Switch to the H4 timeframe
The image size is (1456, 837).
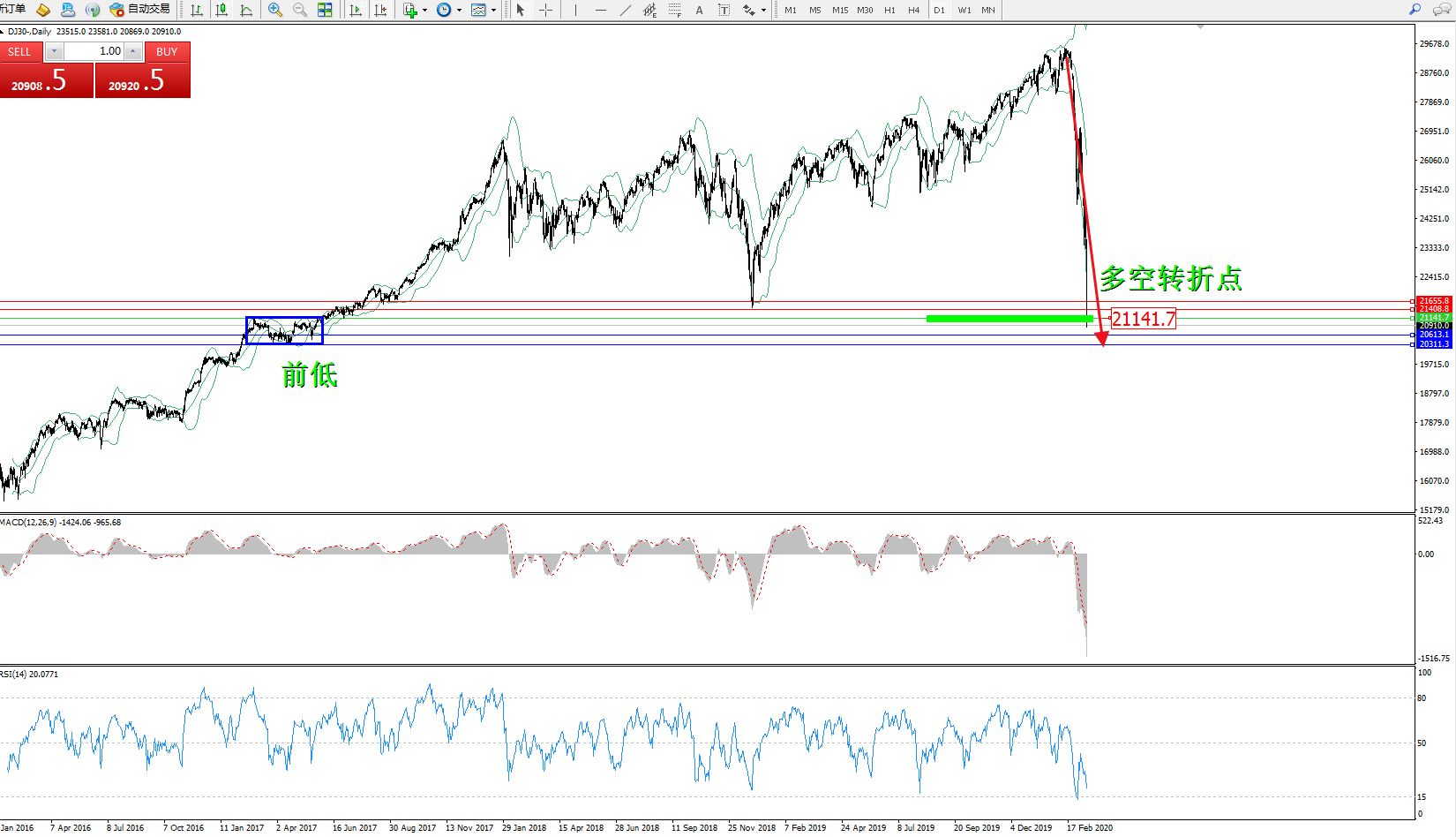[913, 10]
